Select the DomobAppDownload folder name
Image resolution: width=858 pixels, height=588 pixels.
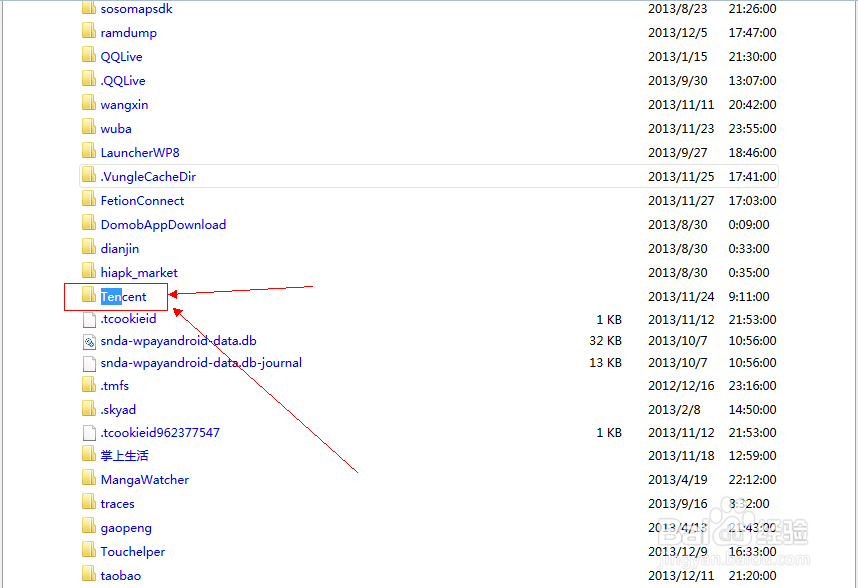pyautogui.click(x=163, y=225)
